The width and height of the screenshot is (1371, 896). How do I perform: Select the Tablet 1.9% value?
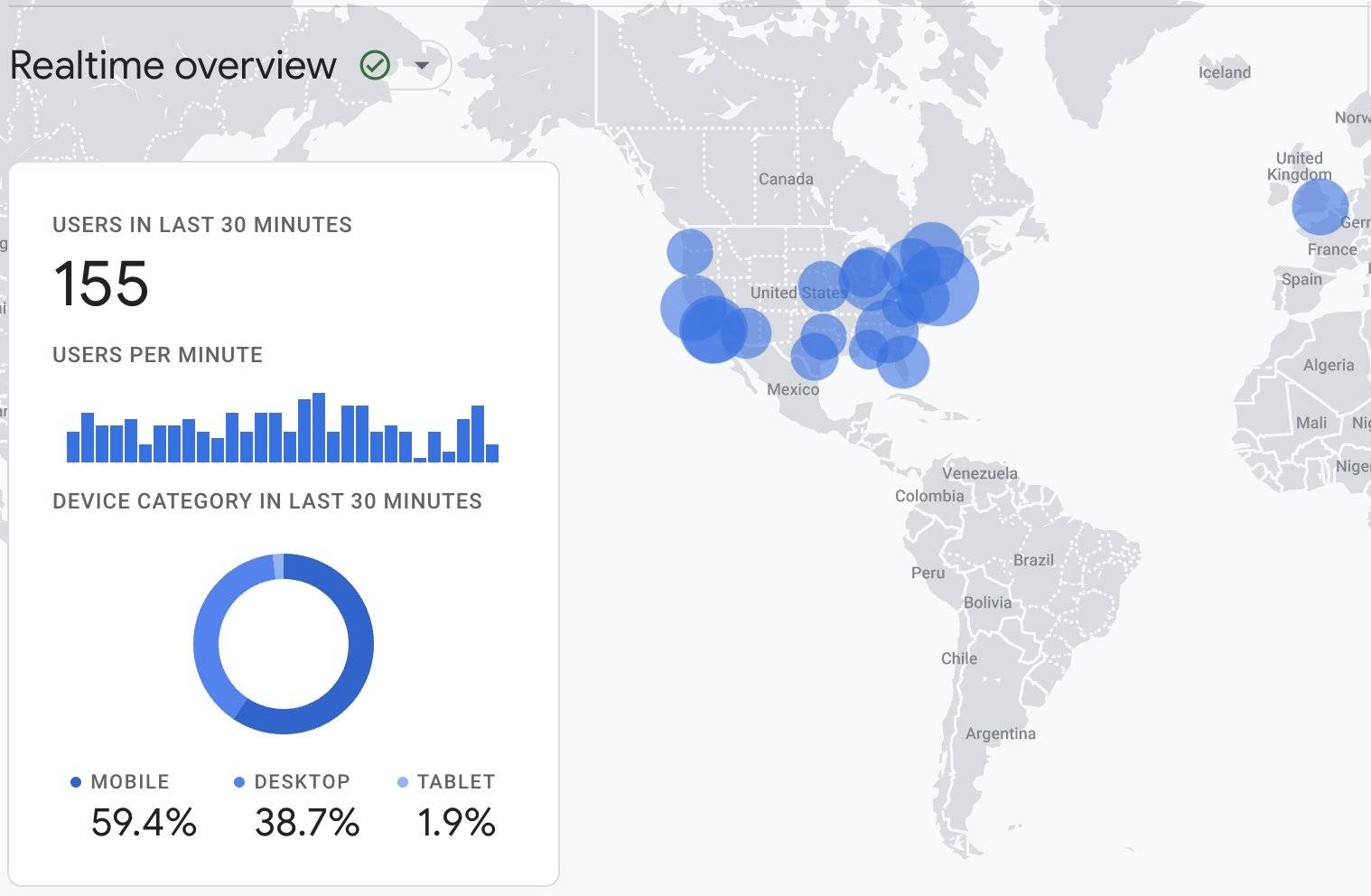(456, 823)
